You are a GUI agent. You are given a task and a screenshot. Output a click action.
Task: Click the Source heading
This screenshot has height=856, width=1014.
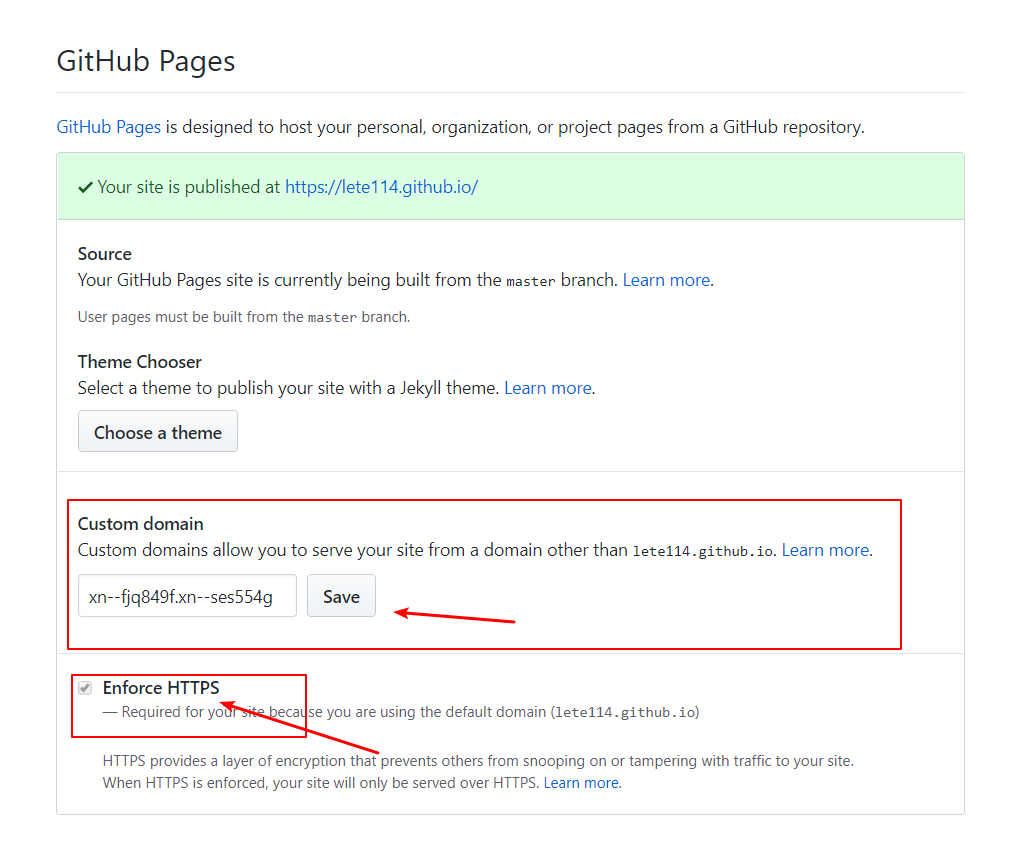coord(105,254)
